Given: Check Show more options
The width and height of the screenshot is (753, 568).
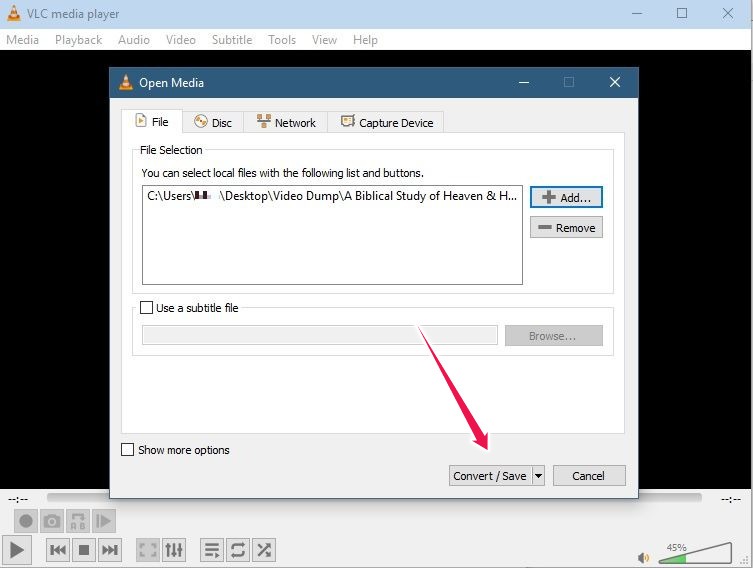Looking at the screenshot, I should [x=127, y=450].
